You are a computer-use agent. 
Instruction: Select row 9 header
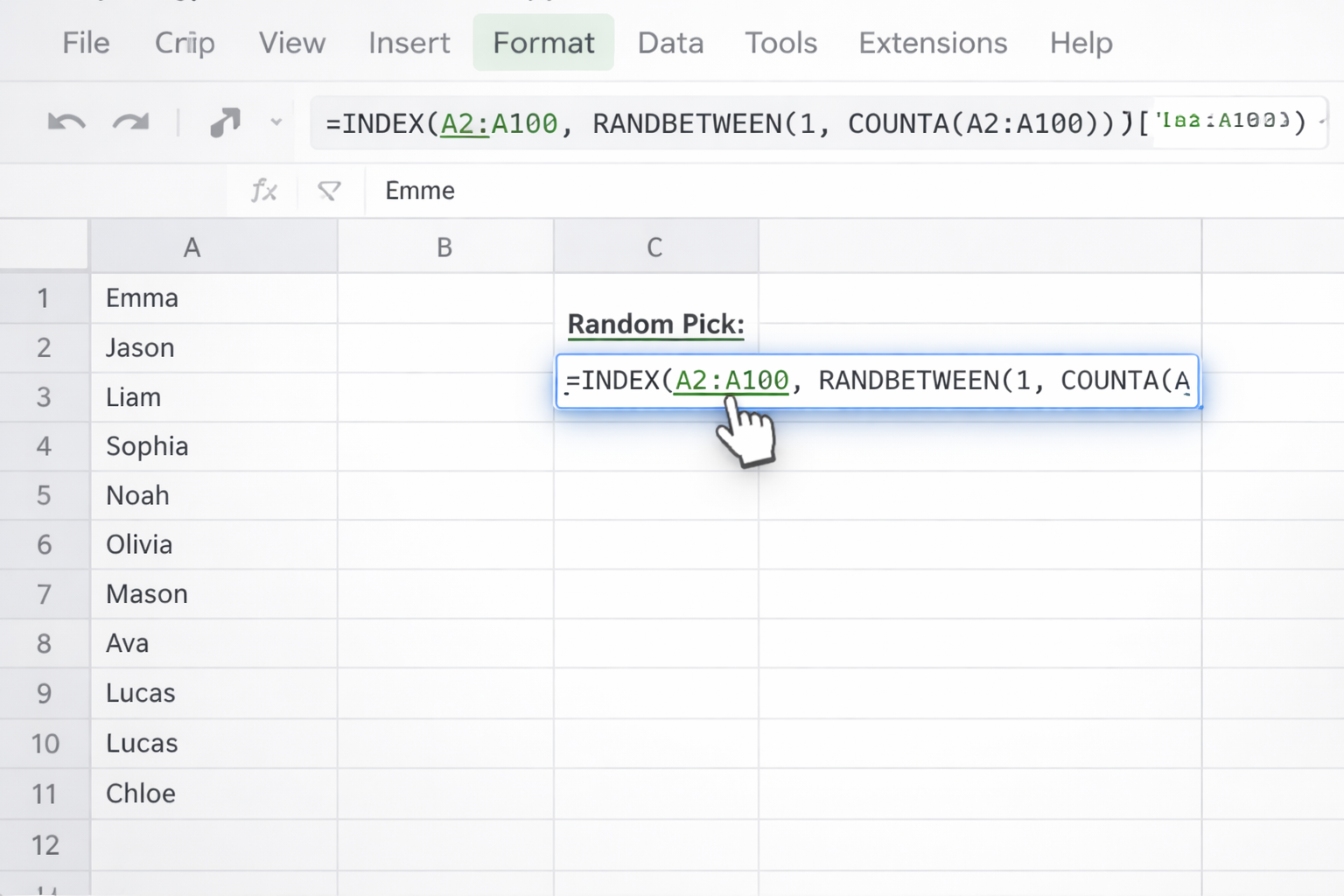click(x=44, y=693)
